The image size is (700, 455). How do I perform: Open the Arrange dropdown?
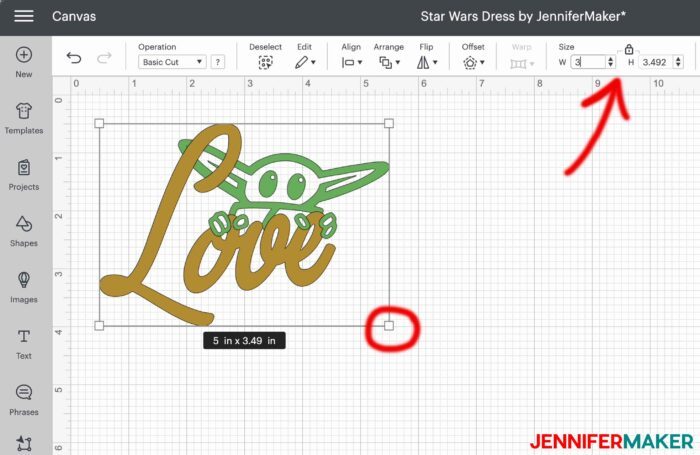coord(389,63)
